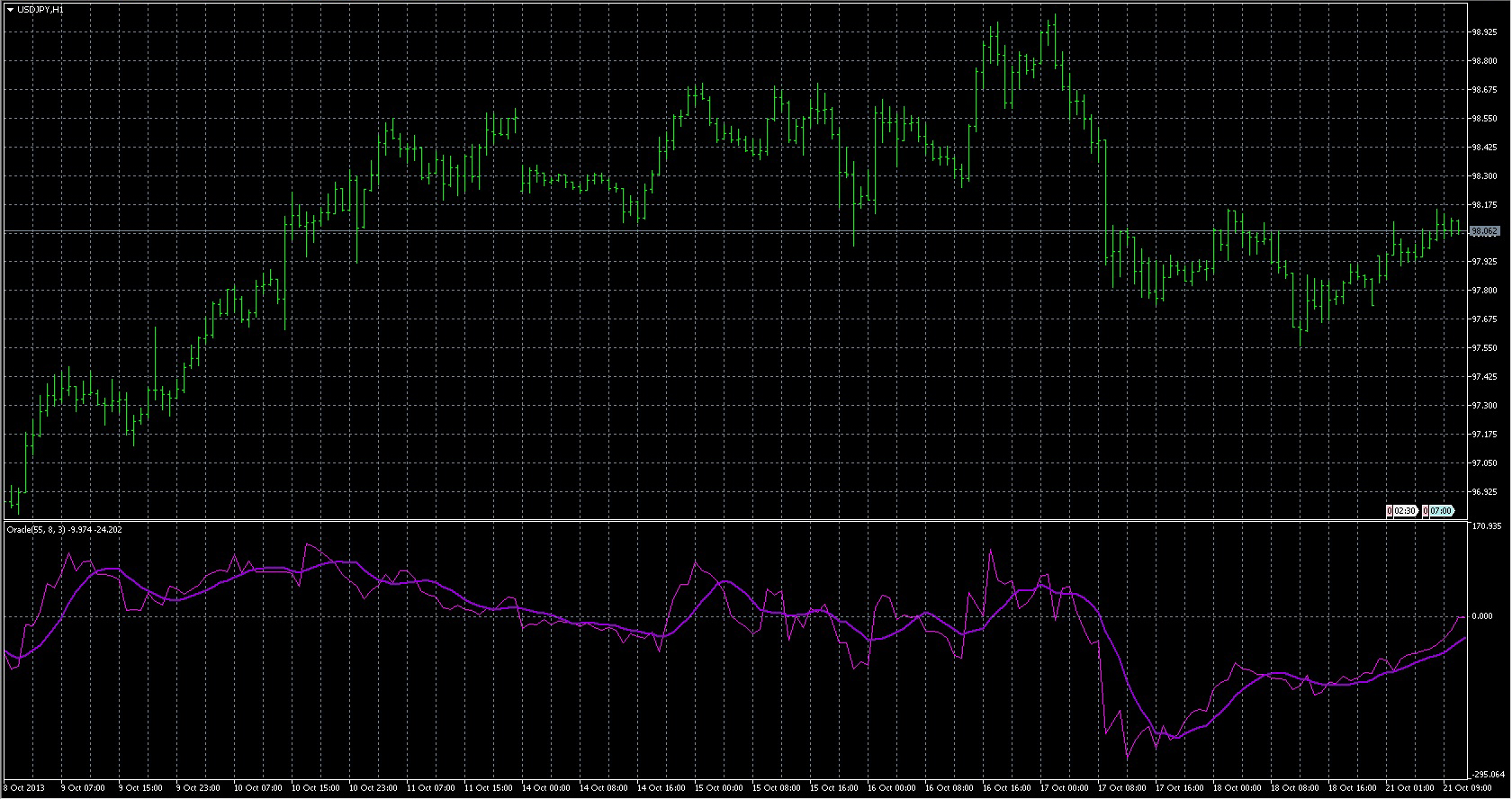Click the 21 Oct 01:00 time label

tap(1409, 788)
